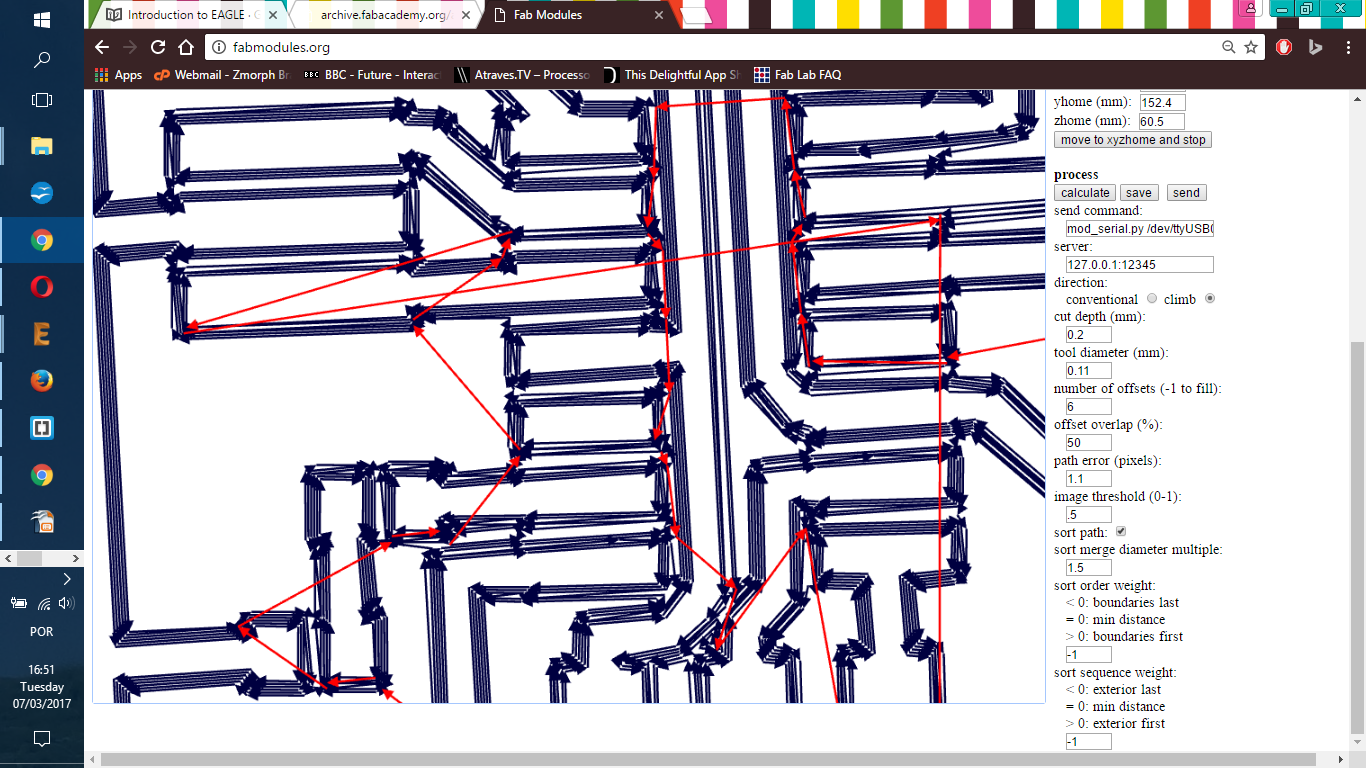Click the move to xyzhome and stop button
The height and width of the screenshot is (768, 1366).
click(1133, 140)
